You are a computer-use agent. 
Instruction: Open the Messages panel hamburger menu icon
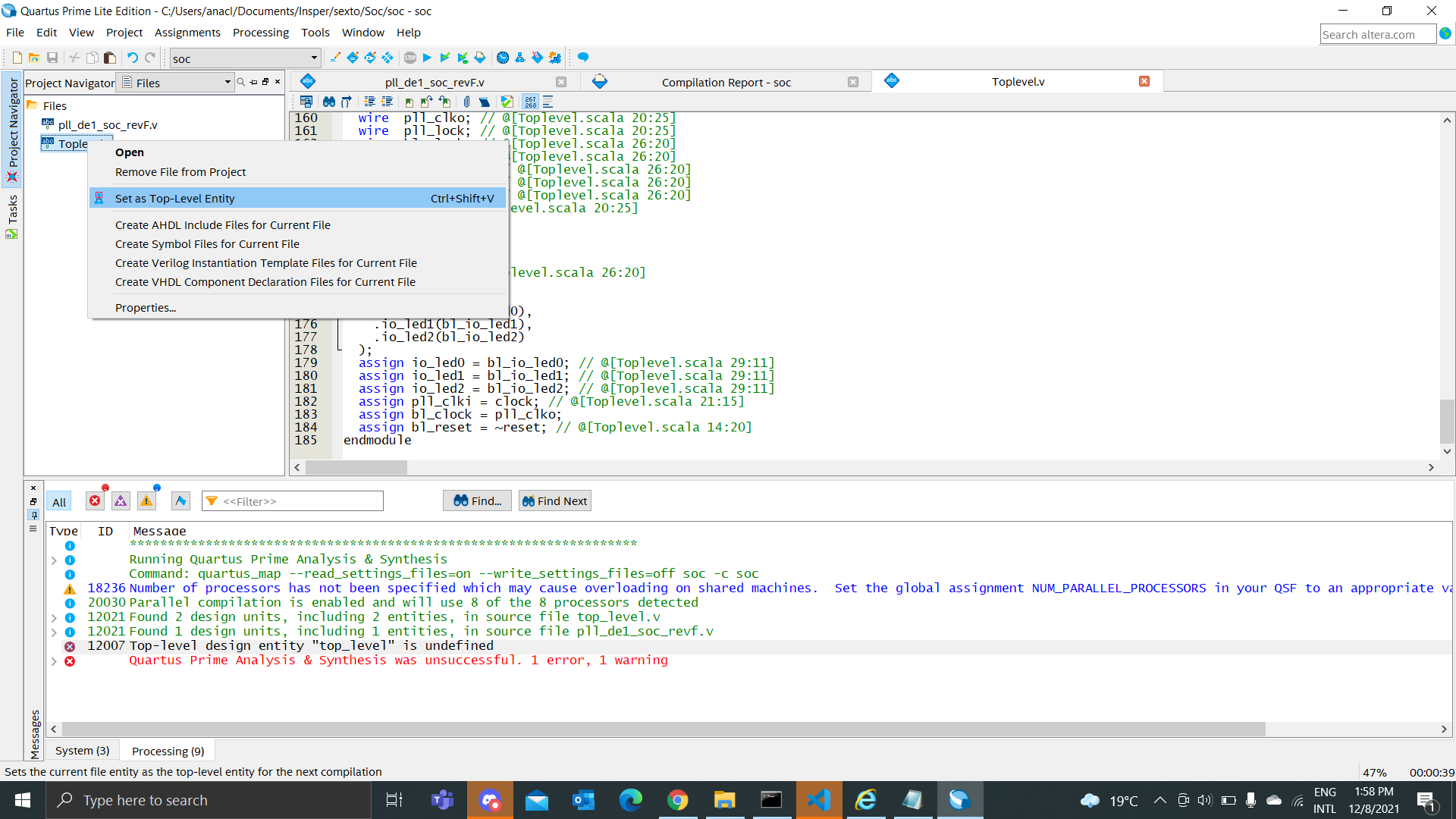coord(33,529)
